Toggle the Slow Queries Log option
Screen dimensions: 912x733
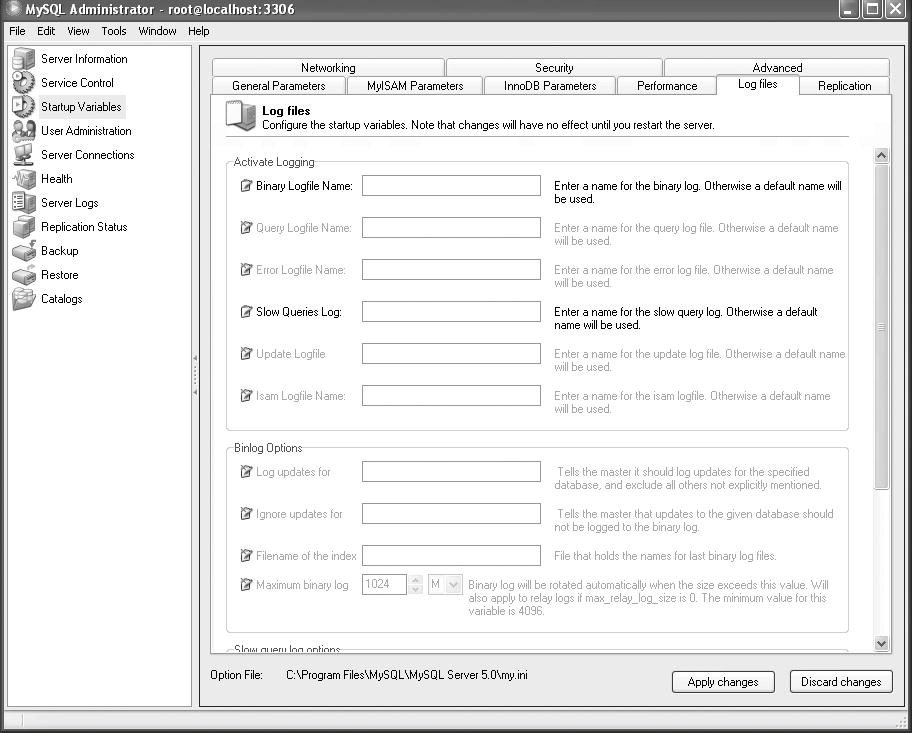[246, 312]
